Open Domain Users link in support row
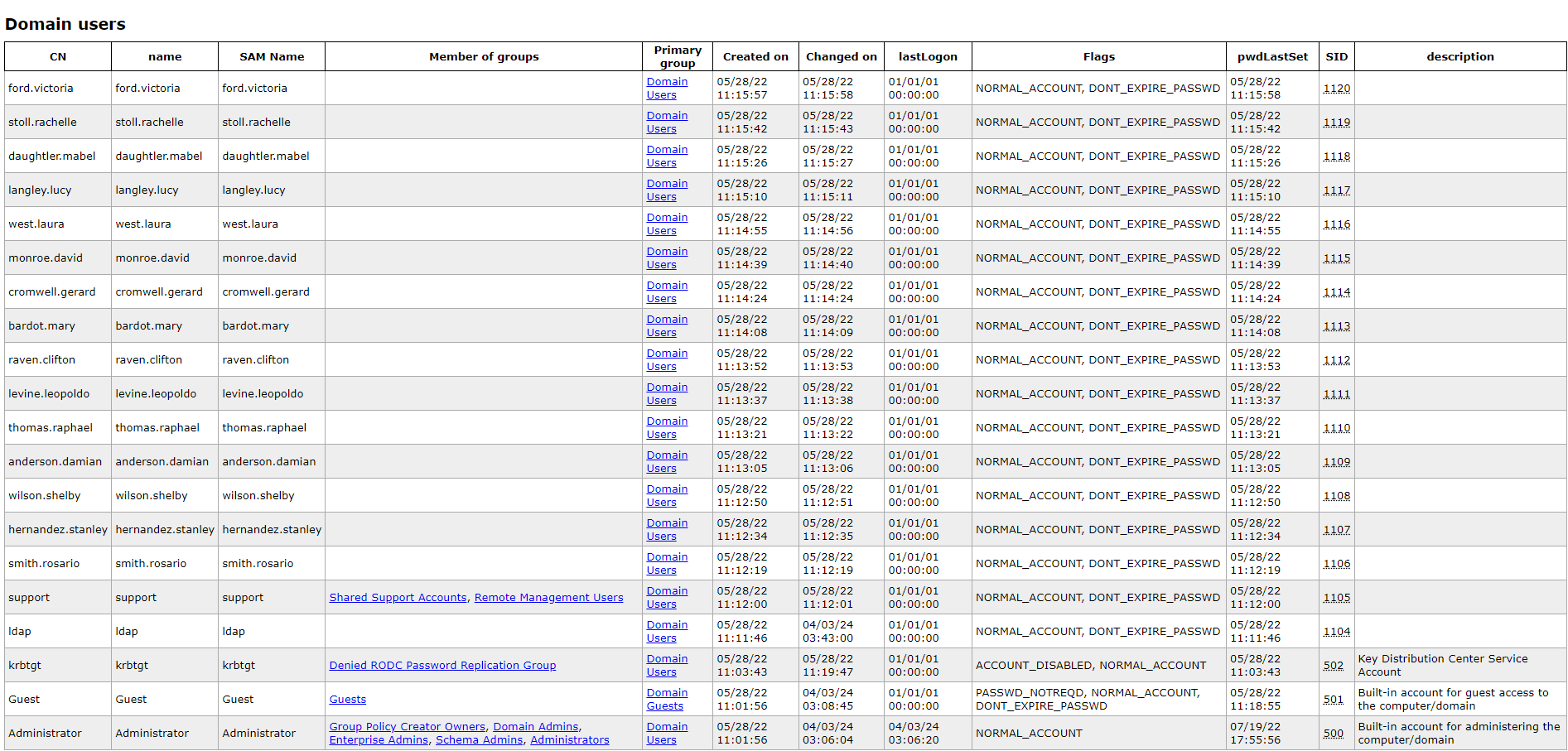The height and width of the screenshot is (751, 1568). click(667, 598)
